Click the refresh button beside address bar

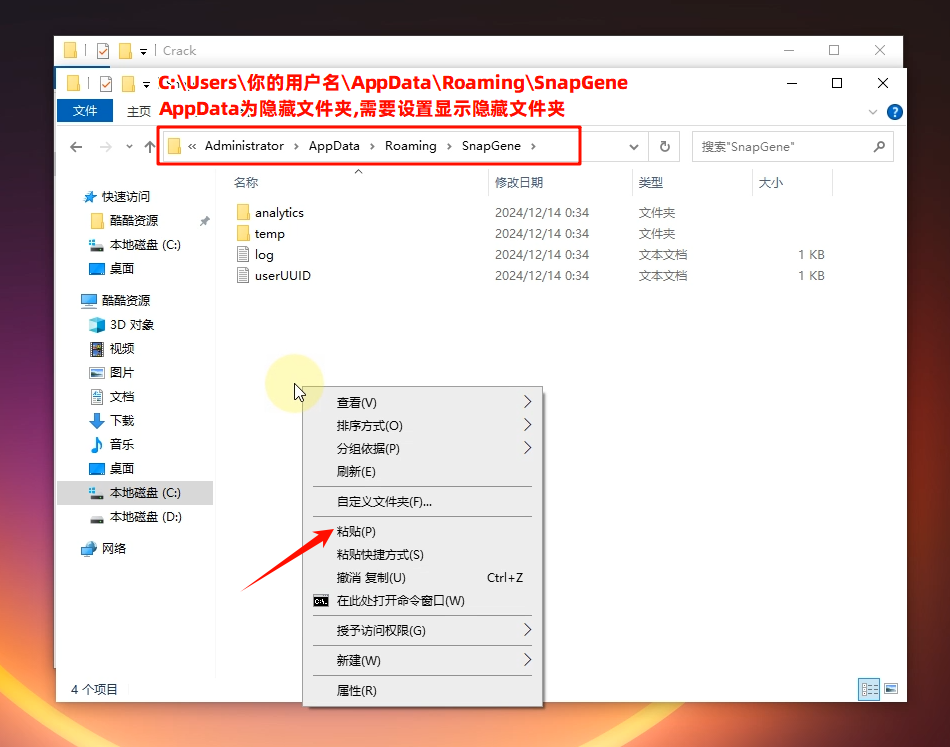[x=664, y=146]
